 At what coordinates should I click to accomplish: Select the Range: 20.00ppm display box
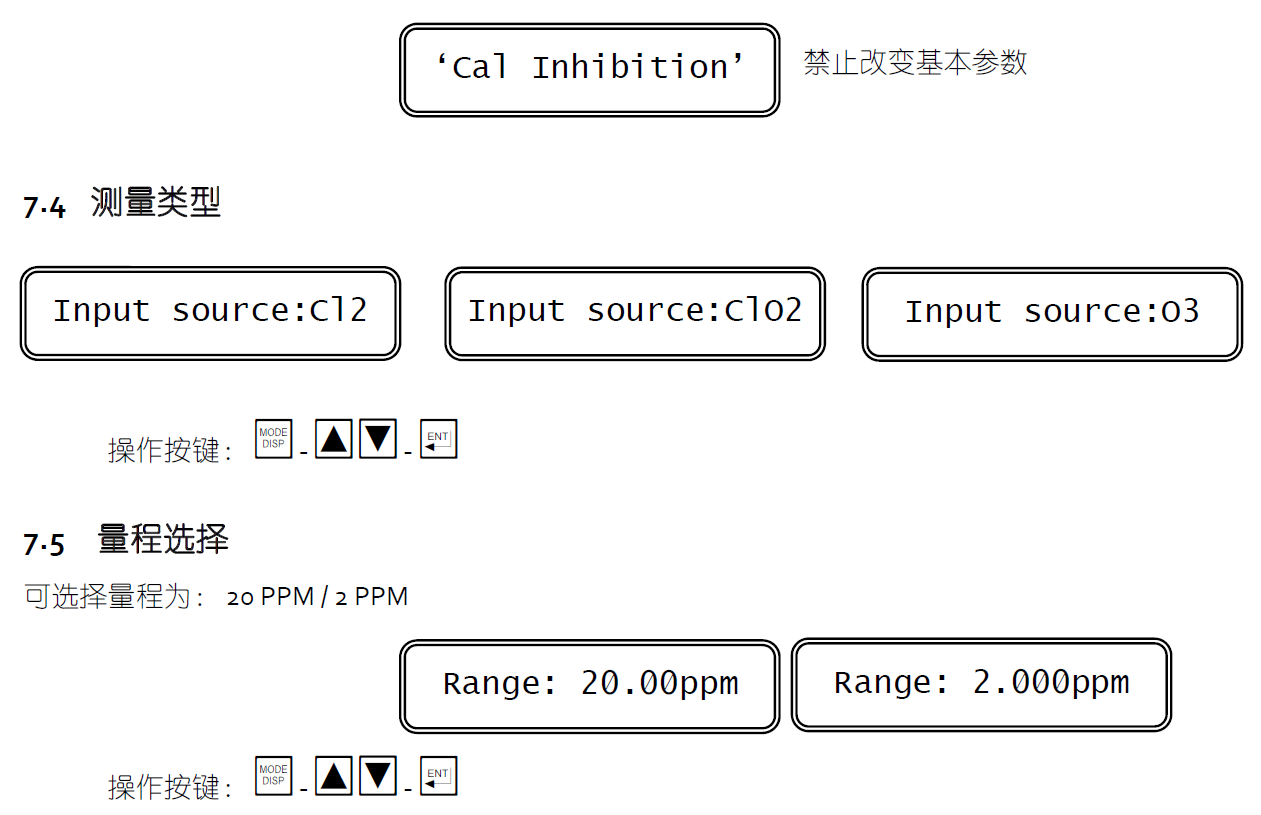click(x=589, y=685)
